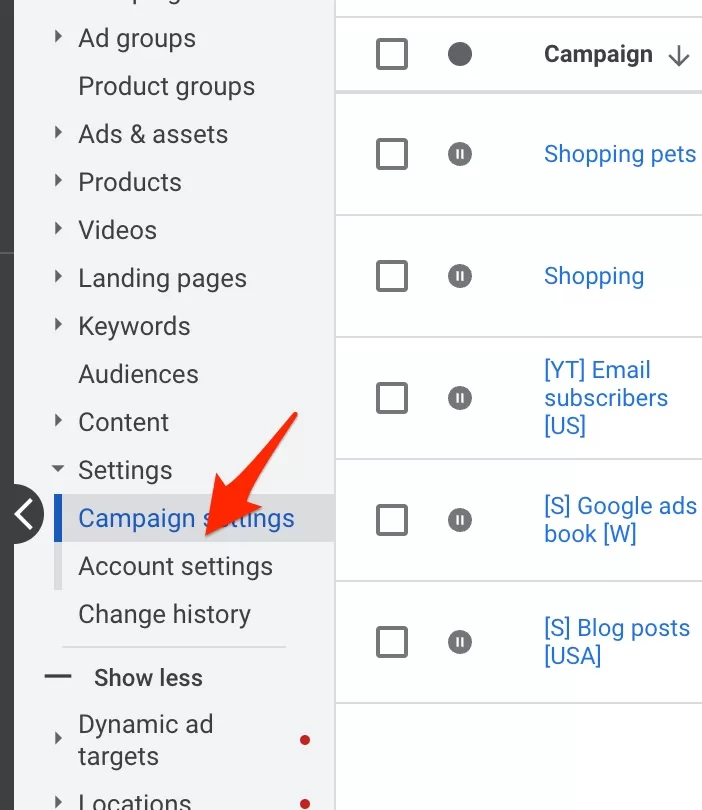This screenshot has height=810, width=702.
Task: Open [S] Blog posts [USA] campaign
Action: pos(617,642)
